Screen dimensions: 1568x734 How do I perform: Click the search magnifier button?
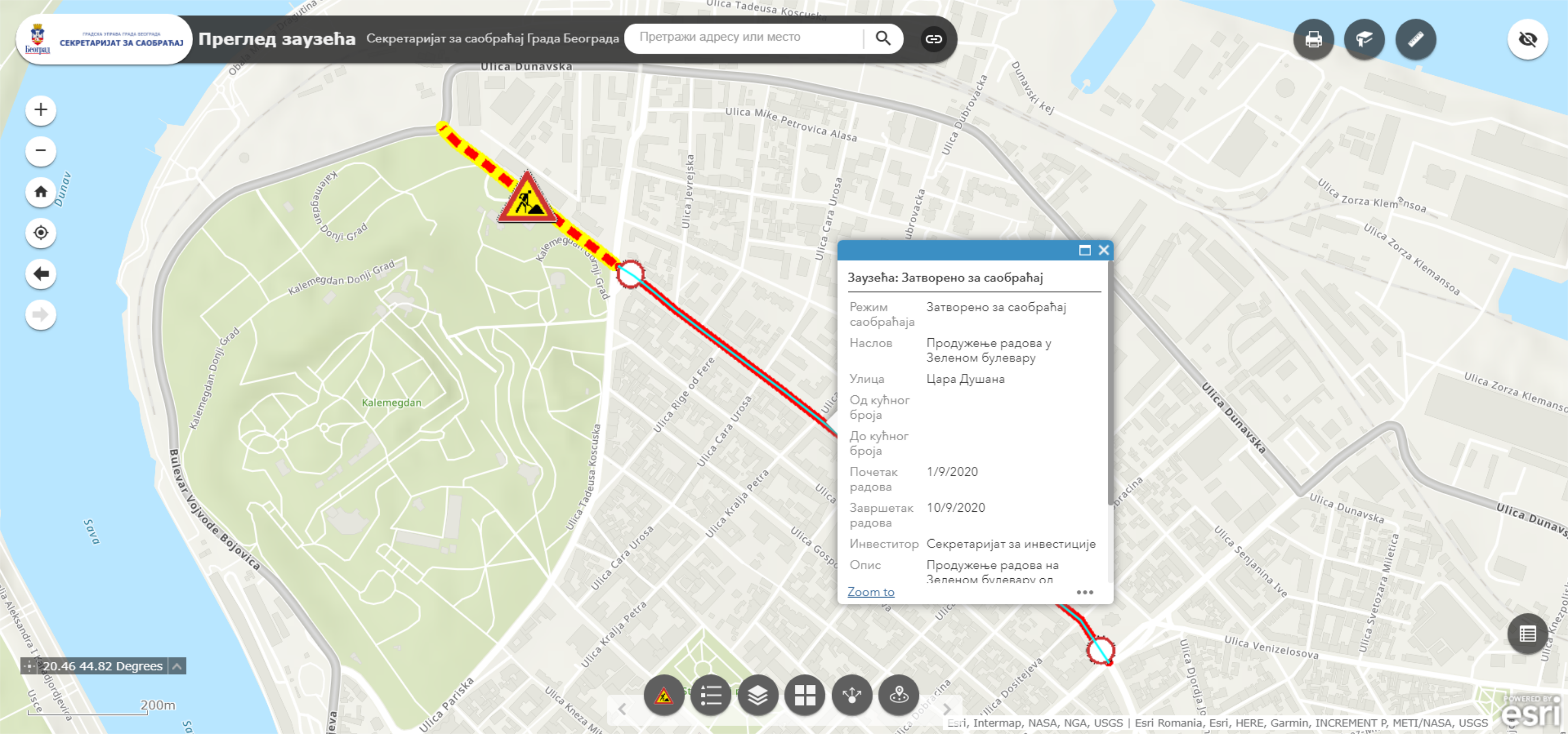[883, 38]
